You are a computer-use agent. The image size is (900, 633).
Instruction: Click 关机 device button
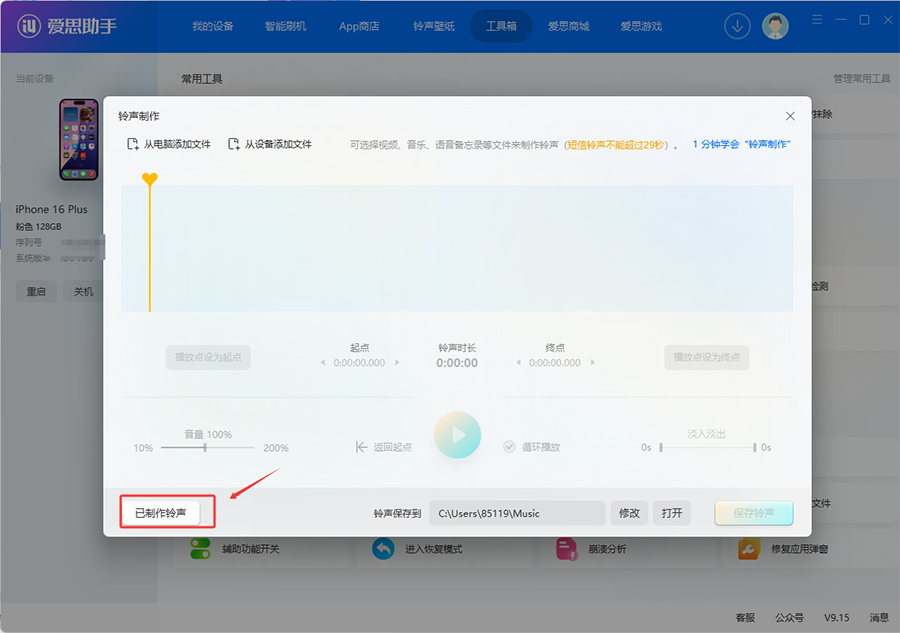(x=83, y=292)
